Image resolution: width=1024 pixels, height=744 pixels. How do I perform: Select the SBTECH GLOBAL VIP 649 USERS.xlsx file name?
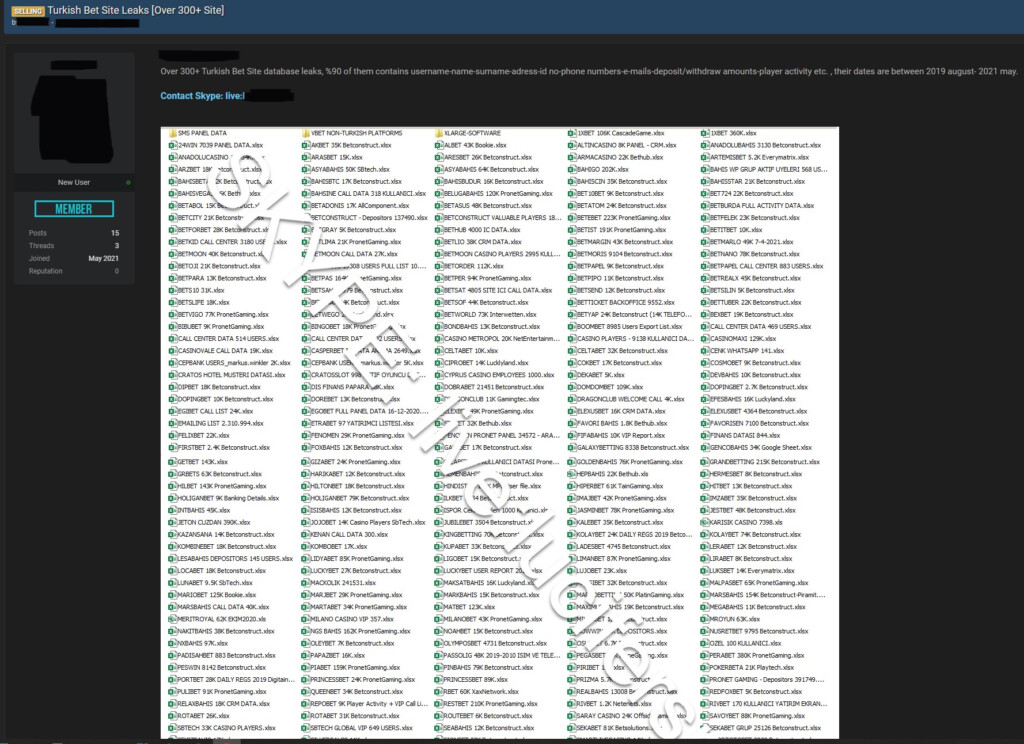pyautogui.click(x=362, y=728)
